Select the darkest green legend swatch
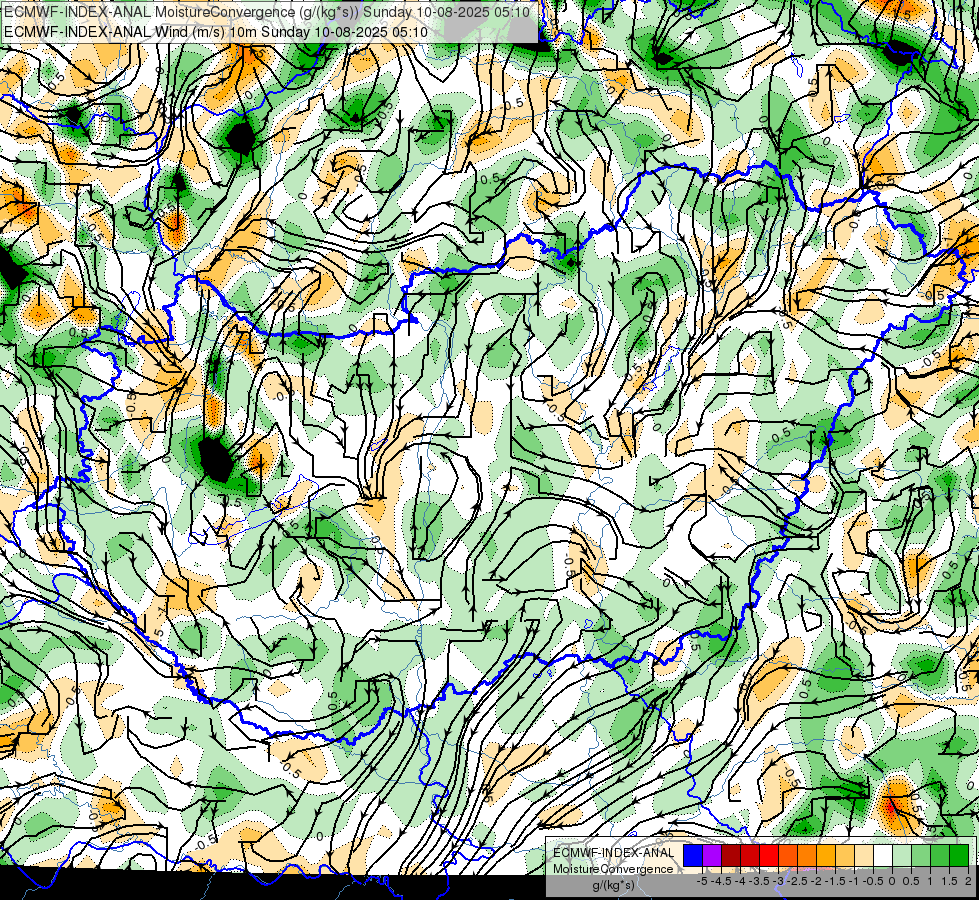 point(959,856)
